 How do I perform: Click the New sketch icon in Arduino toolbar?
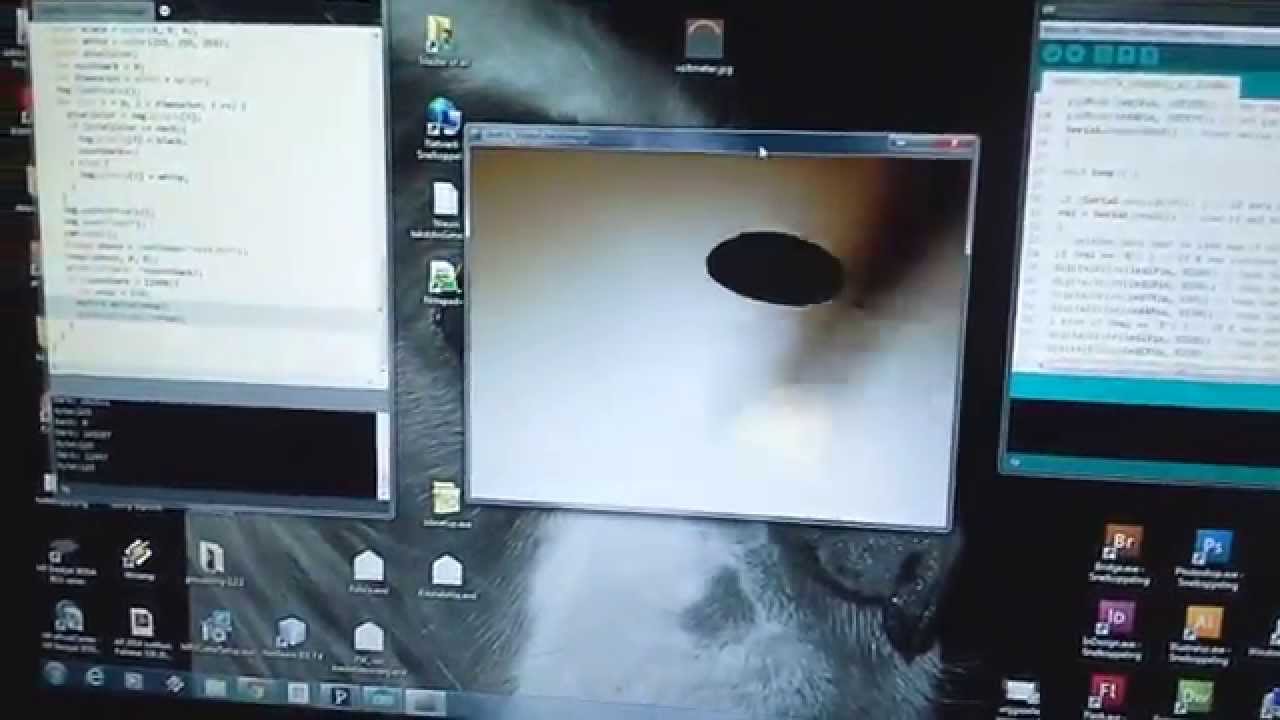click(x=1103, y=55)
